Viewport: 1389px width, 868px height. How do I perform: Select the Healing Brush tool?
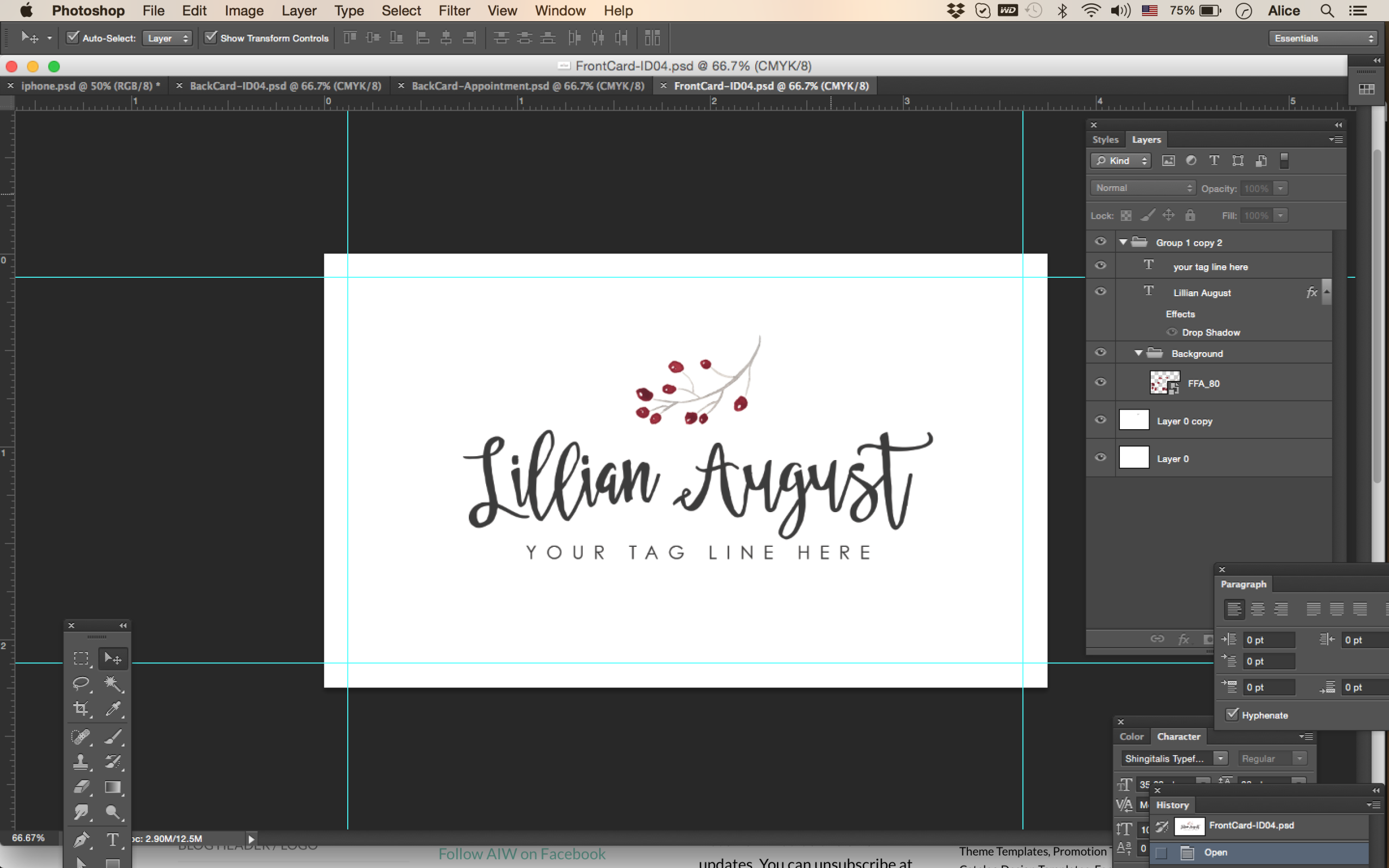[81, 737]
